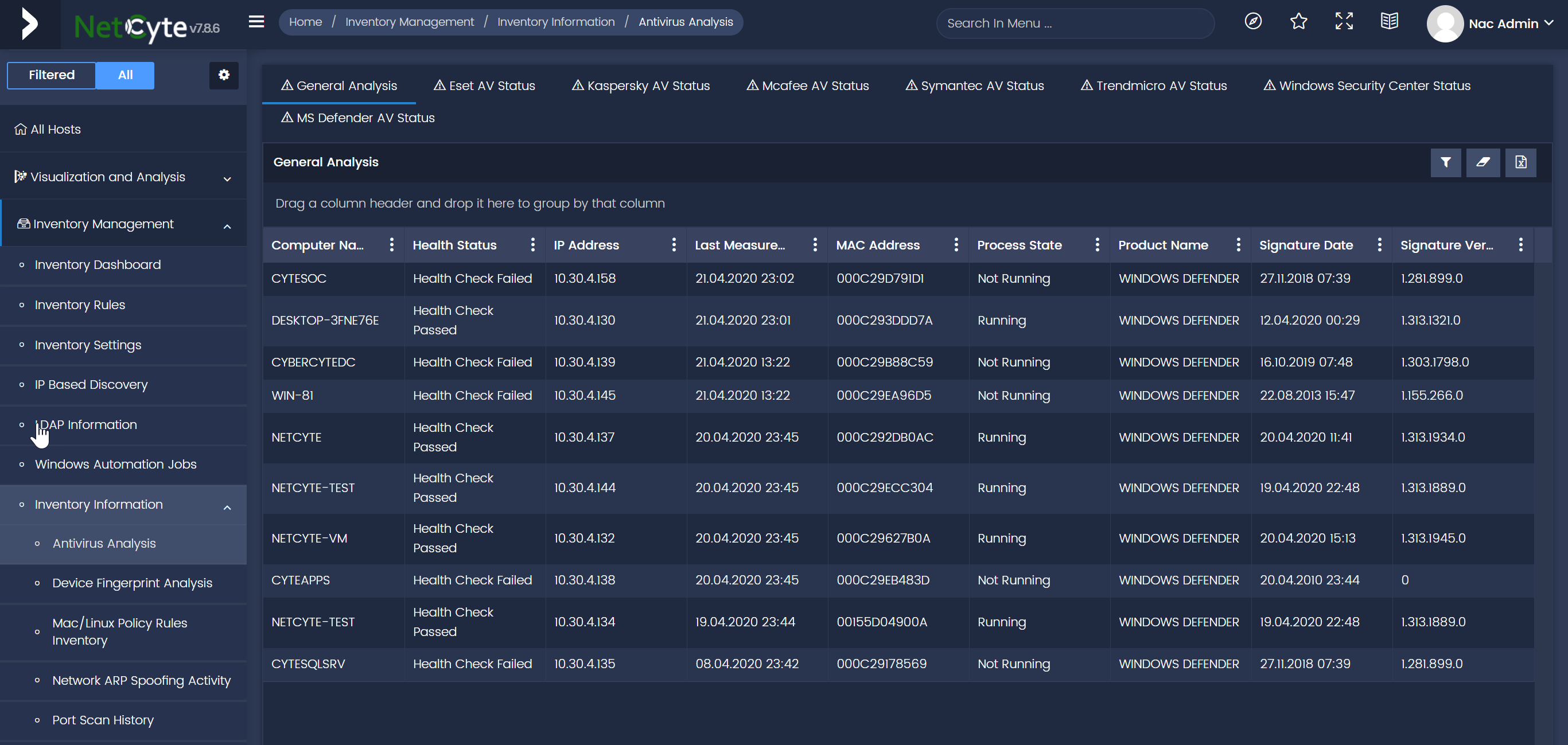Focus the Search In Menu field
This screenshot has width=1568, height=745.
tap(1075, 23)
